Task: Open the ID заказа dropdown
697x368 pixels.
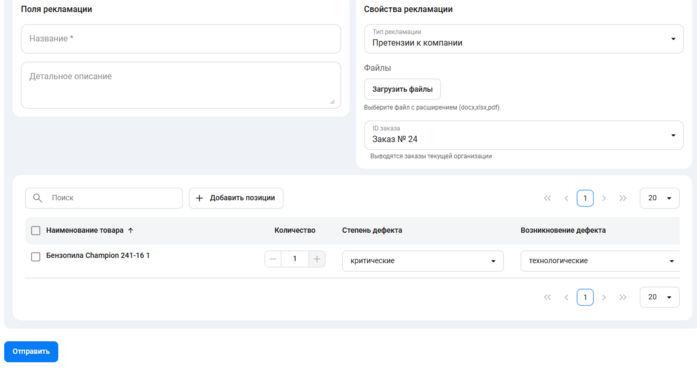Action: [524, 135]
